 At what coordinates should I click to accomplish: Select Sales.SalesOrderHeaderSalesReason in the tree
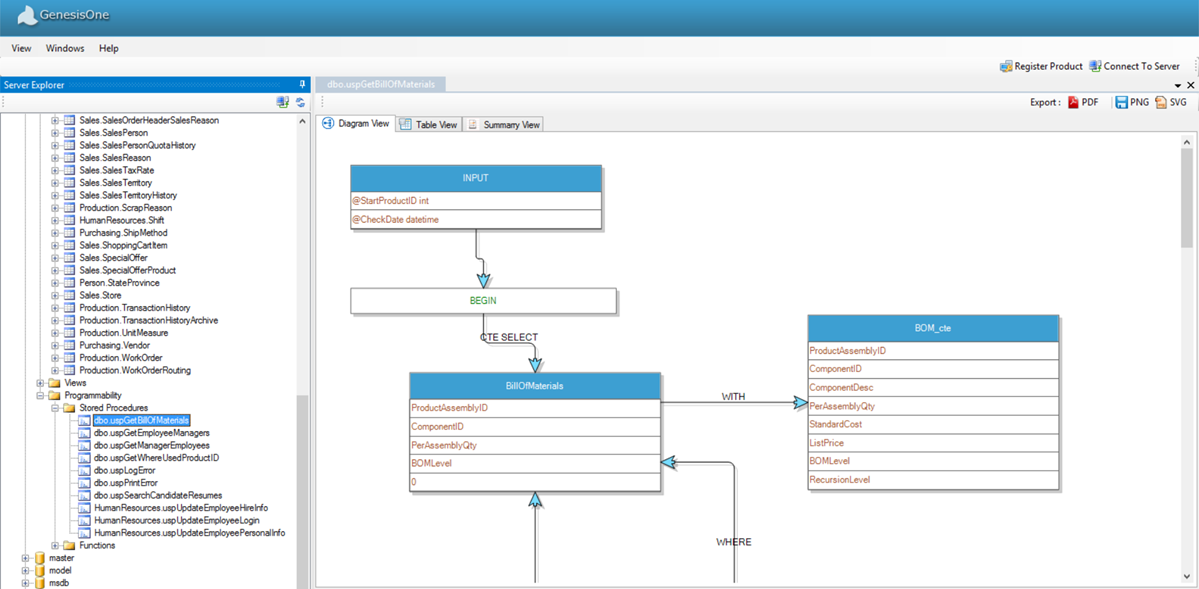pos(149,120)
